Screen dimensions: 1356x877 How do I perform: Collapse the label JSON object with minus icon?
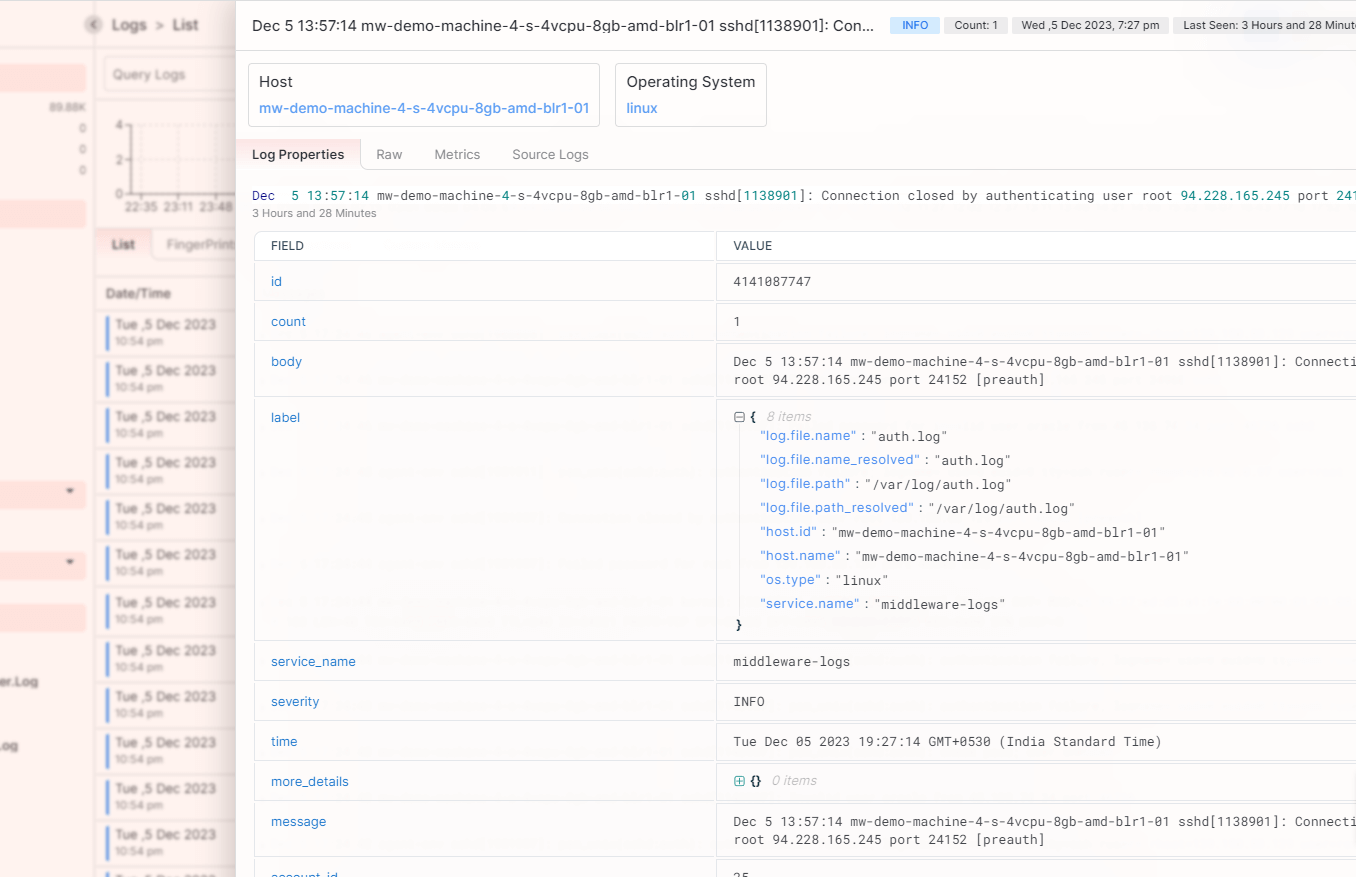click(738, 416)
